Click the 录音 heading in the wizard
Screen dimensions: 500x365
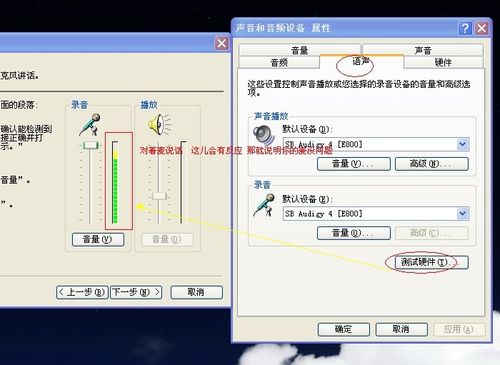click(x=79, y=105)
